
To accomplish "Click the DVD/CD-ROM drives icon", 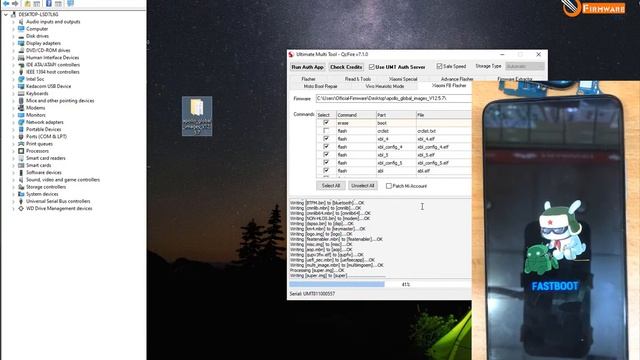I will pos(21,50).
